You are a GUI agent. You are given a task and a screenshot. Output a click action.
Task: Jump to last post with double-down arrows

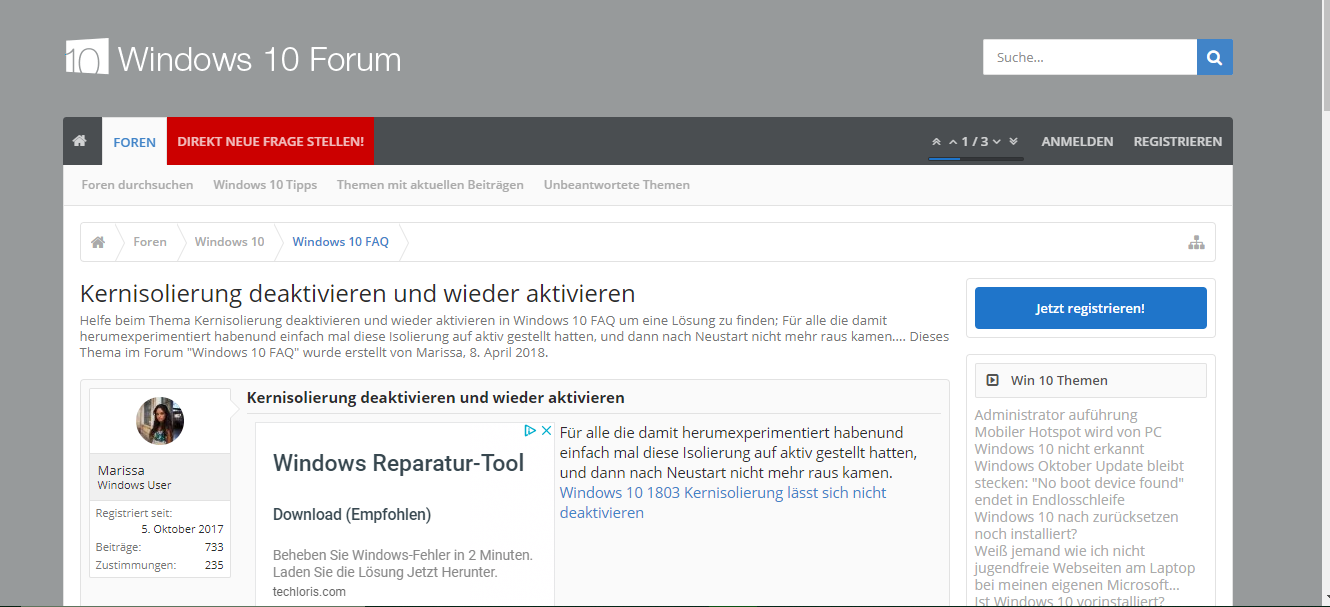(1013, 142)
